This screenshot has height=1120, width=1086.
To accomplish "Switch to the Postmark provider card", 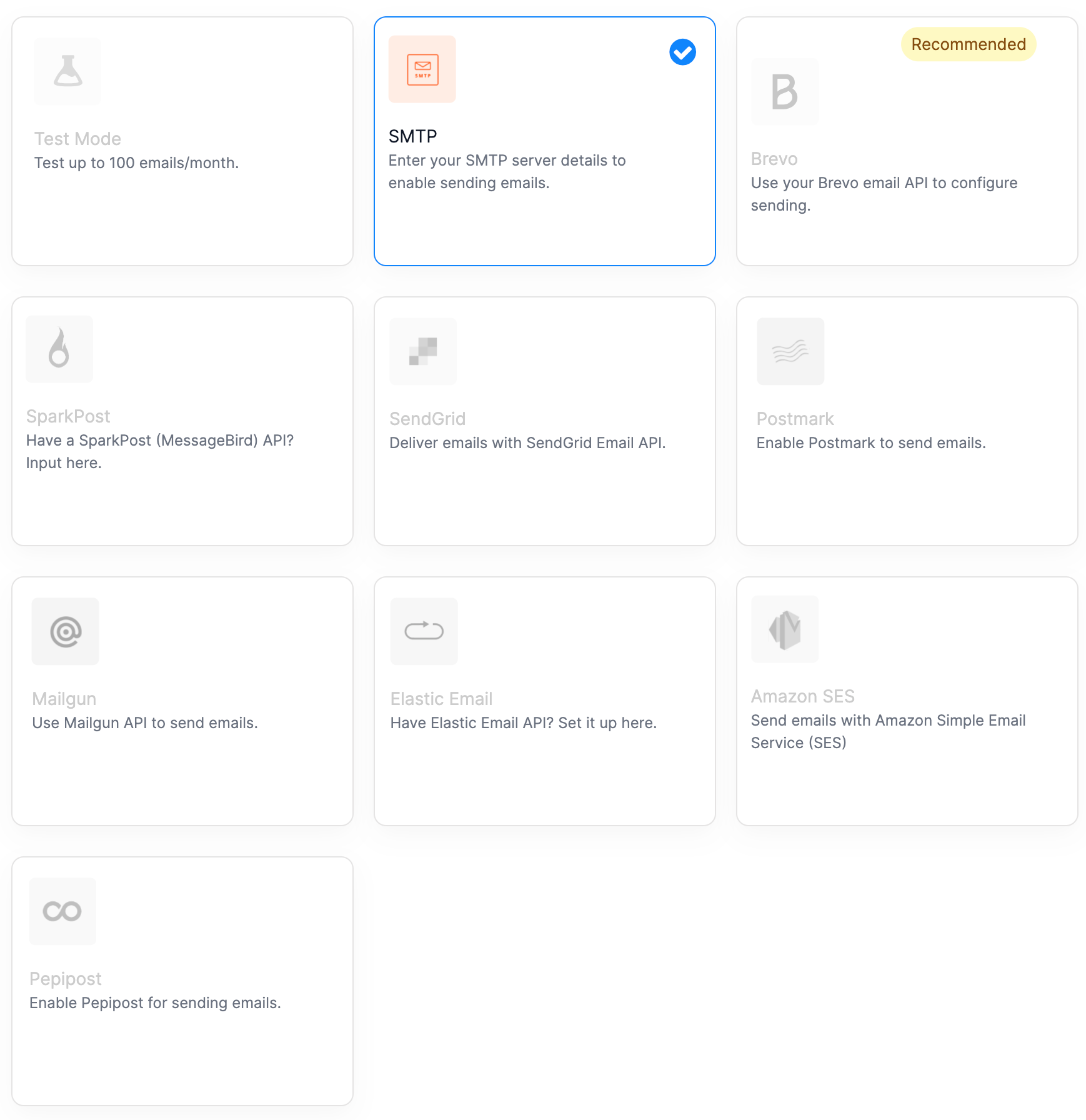I will click(x=907, y=420).
